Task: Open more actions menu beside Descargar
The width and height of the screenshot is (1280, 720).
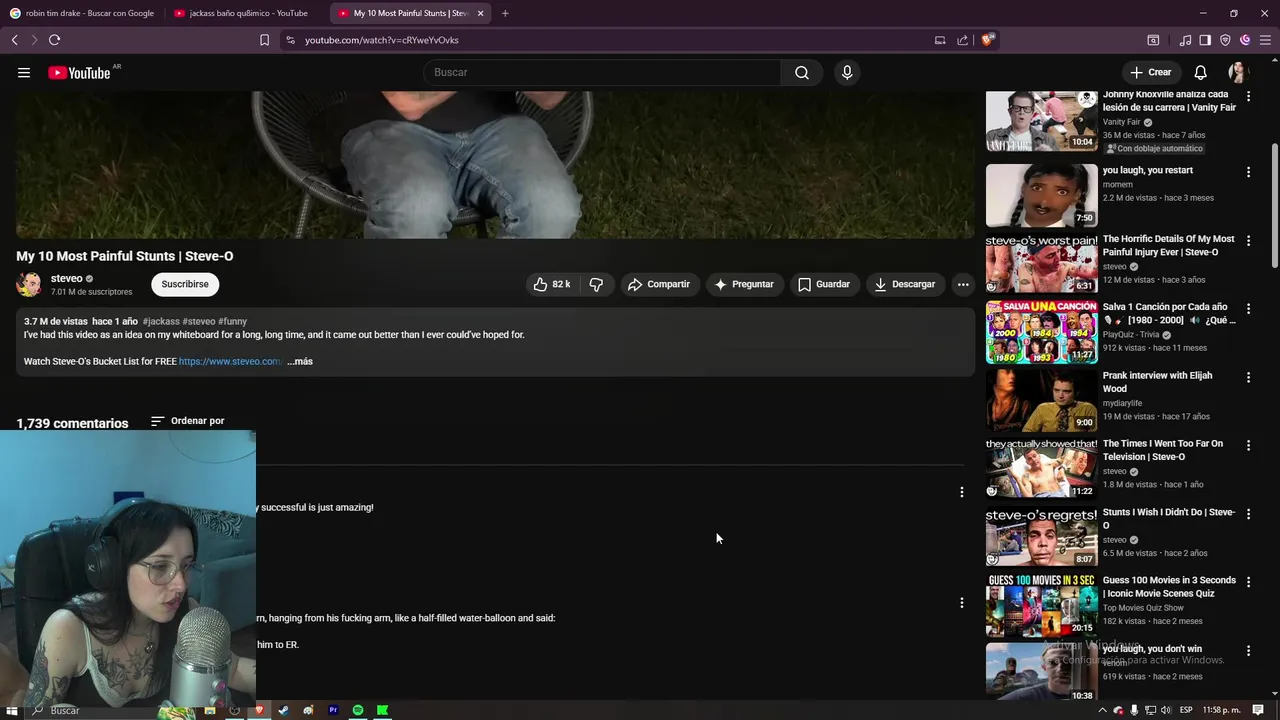Action: (963, 284)
